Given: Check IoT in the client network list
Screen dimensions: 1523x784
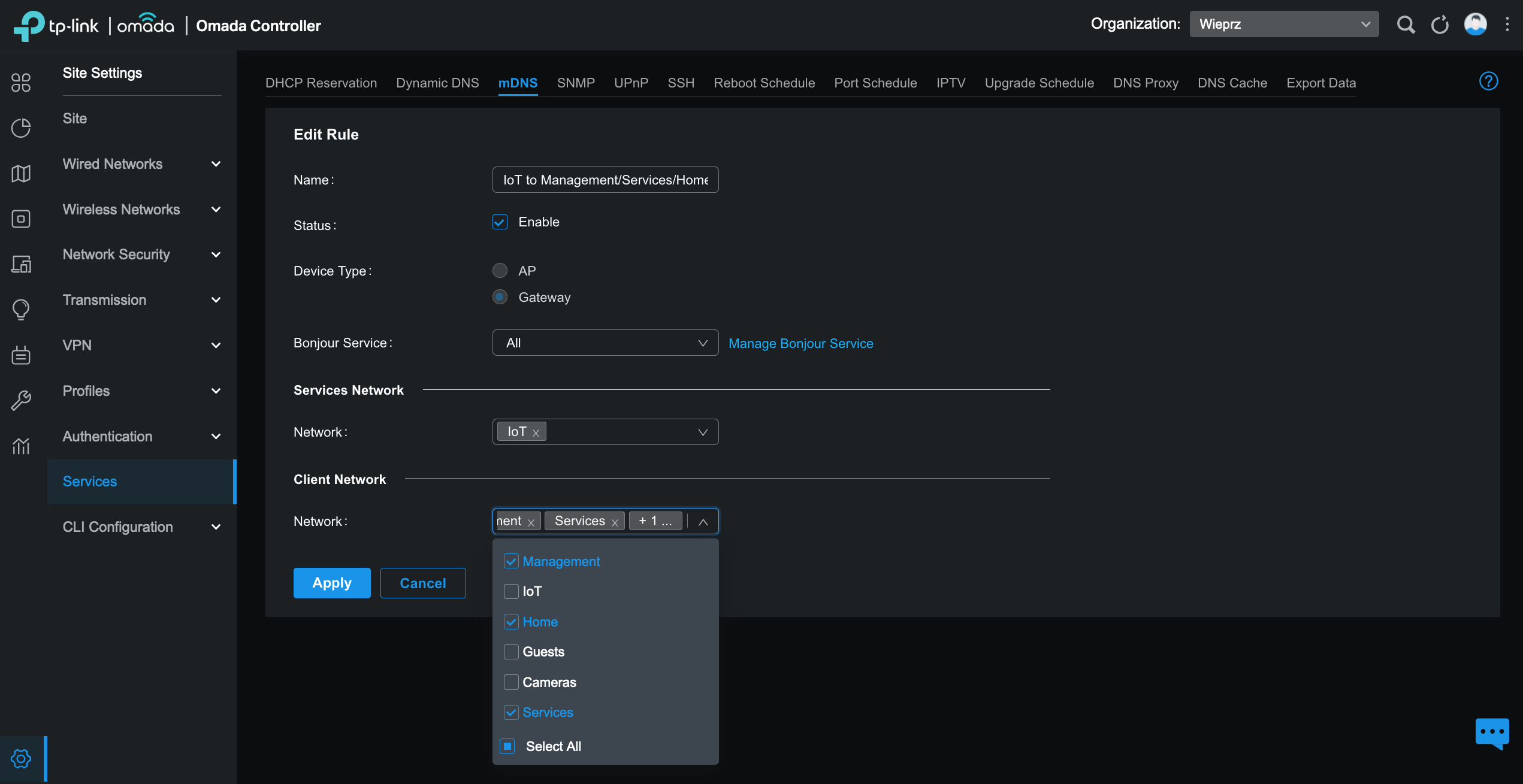Looking at the screenshot, I should [511, 592].
